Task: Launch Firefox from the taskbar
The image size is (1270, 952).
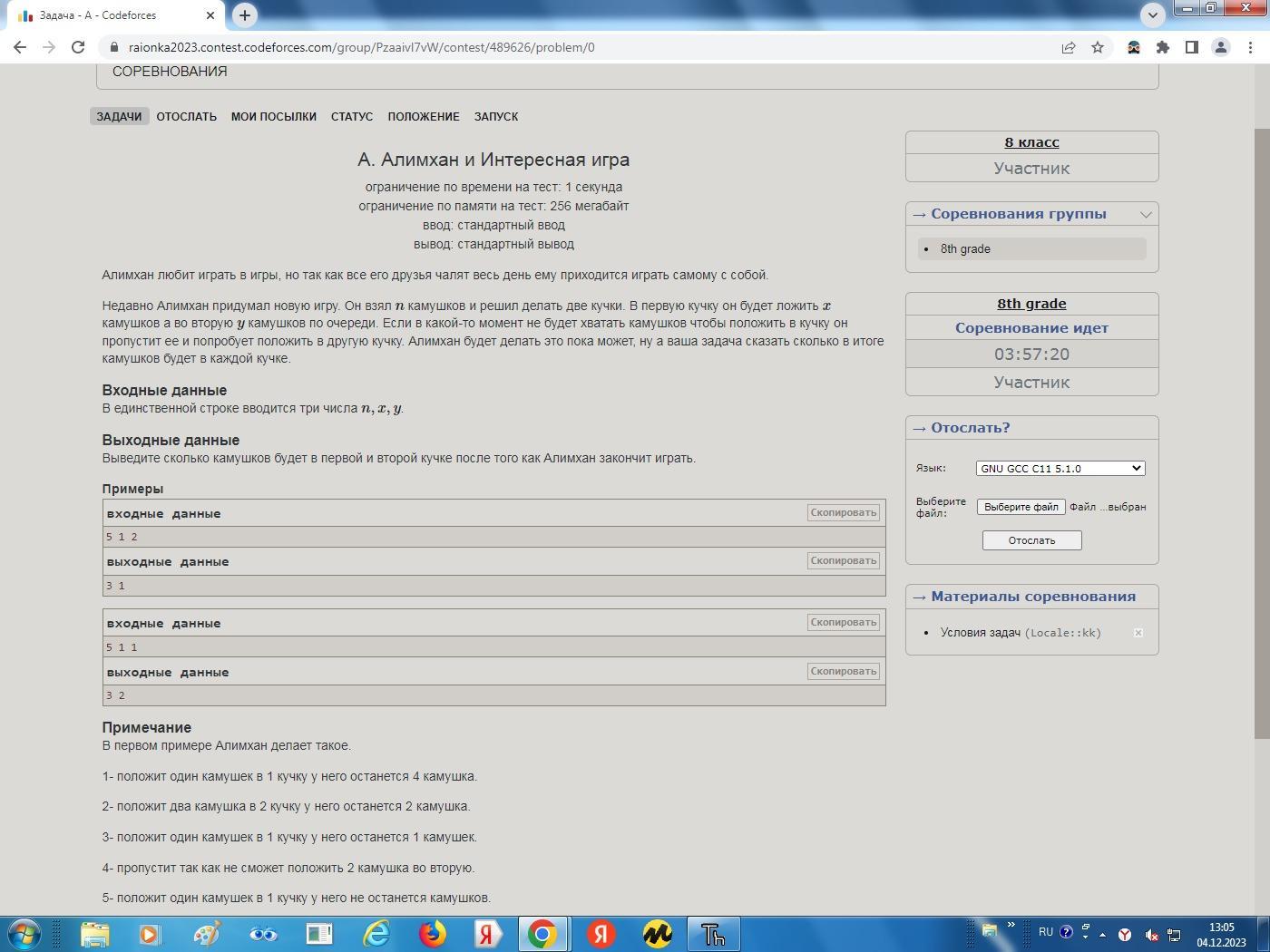Action: 433,933
